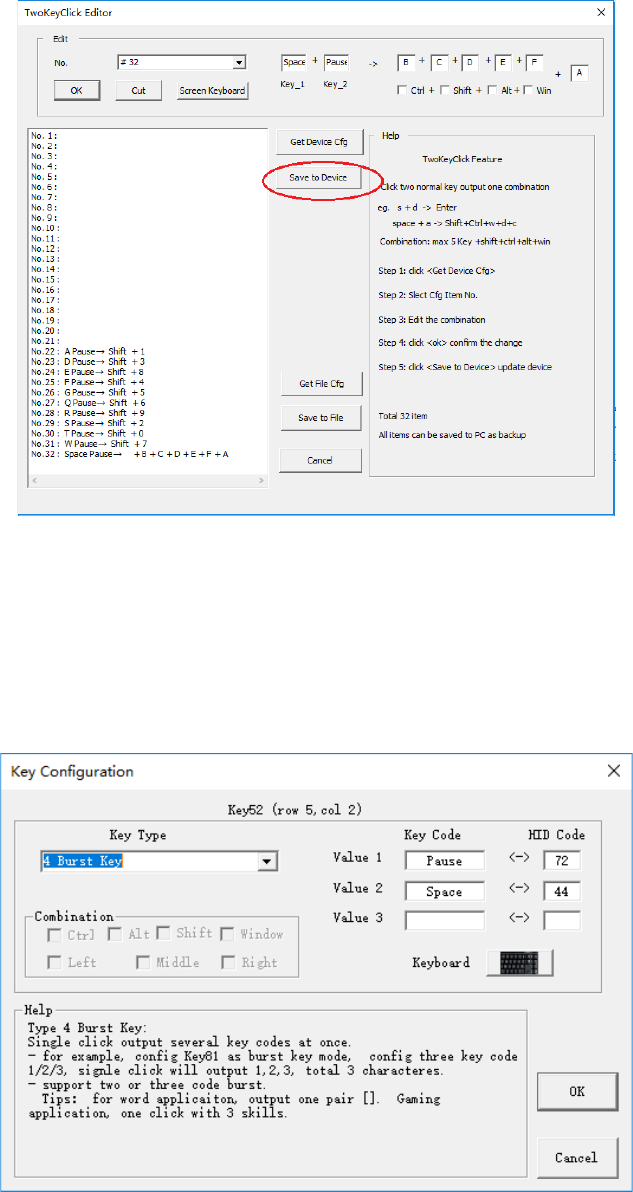The height and width of the screenshot is (1192, 633).
Task: Click Value 1 HID Code field 72
Action: pyautogui.click(x=562, y=860)
